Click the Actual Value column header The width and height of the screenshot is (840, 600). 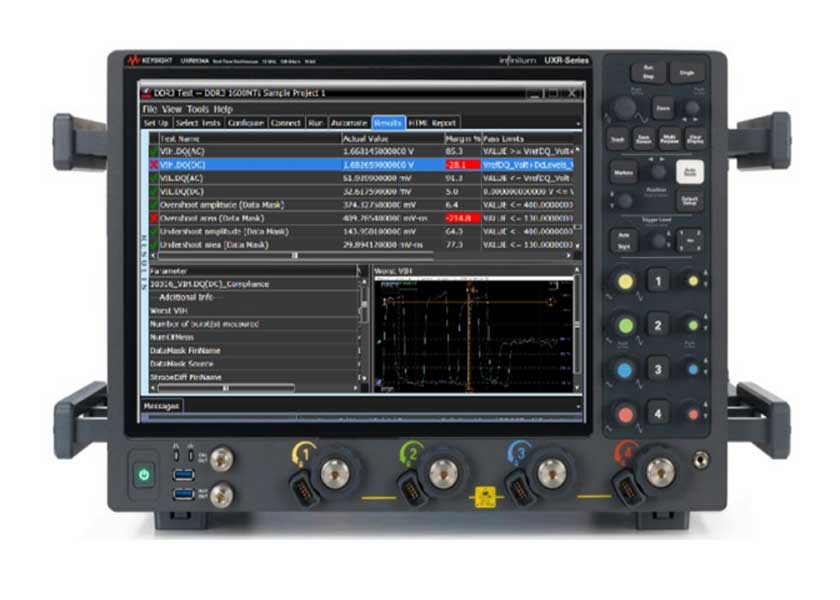[393, 138]
